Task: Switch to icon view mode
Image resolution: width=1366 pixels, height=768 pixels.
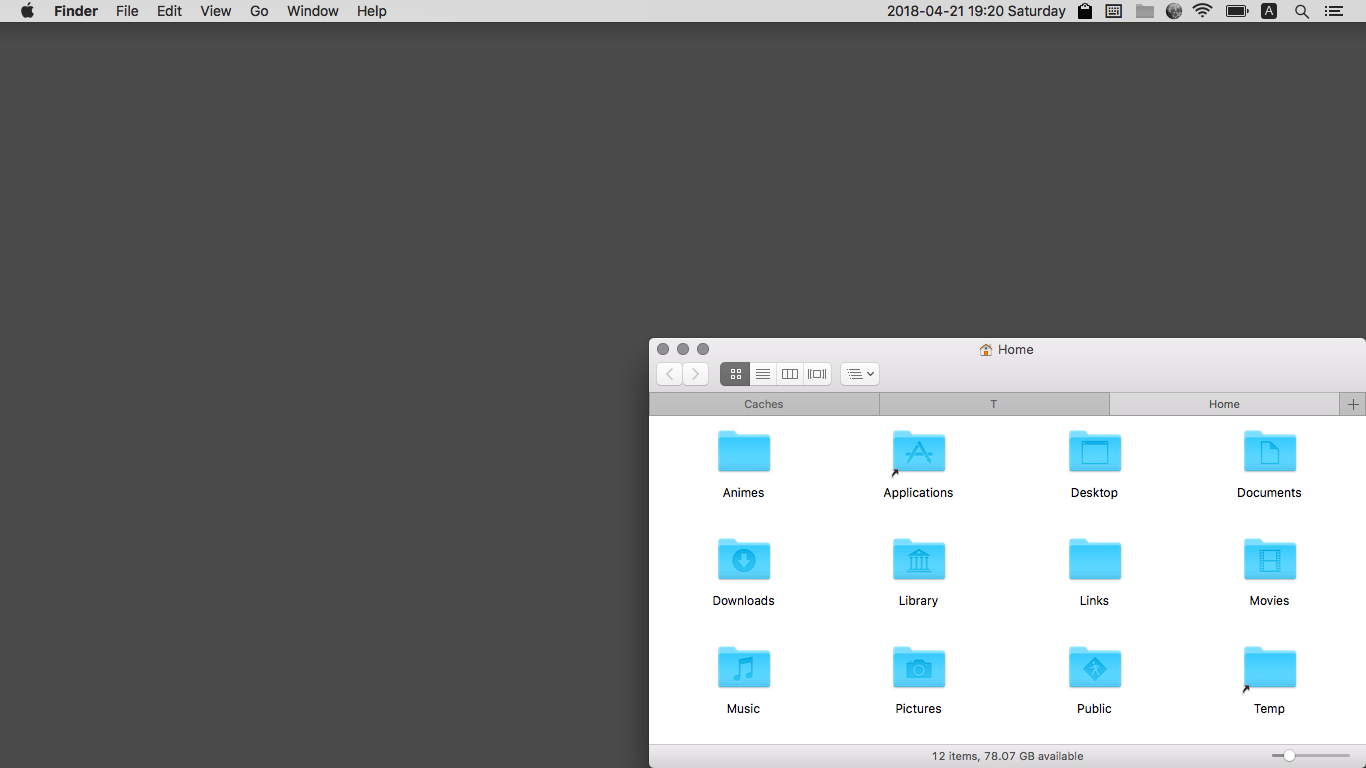Action: pyautogui.click(x=735, y=374)
